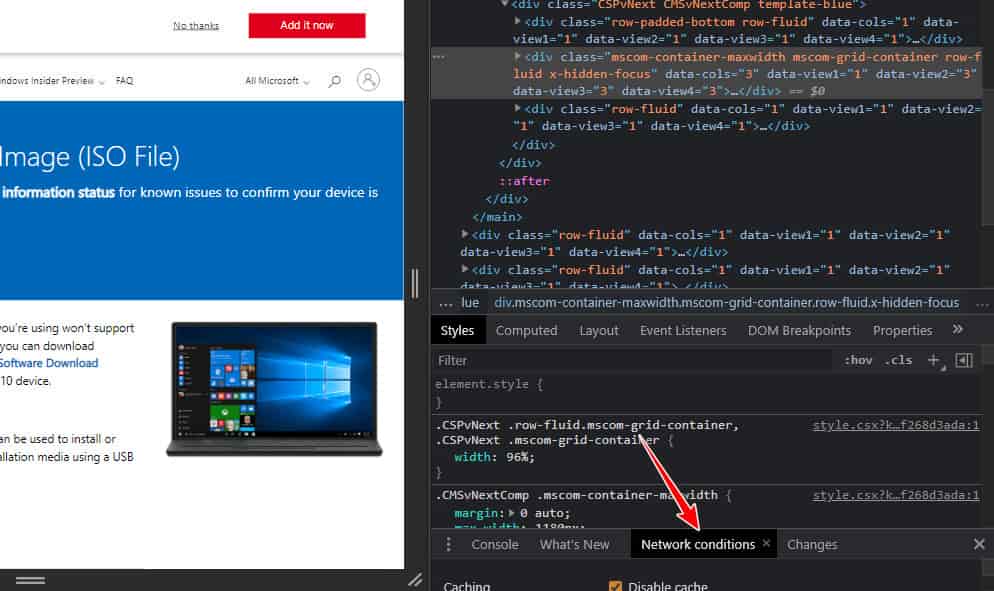Image resolution: width=994 pixels, height=591 pixels.
Task: Click the search magnifier icon on Microsoft page
Action: [x=334, y=81]
